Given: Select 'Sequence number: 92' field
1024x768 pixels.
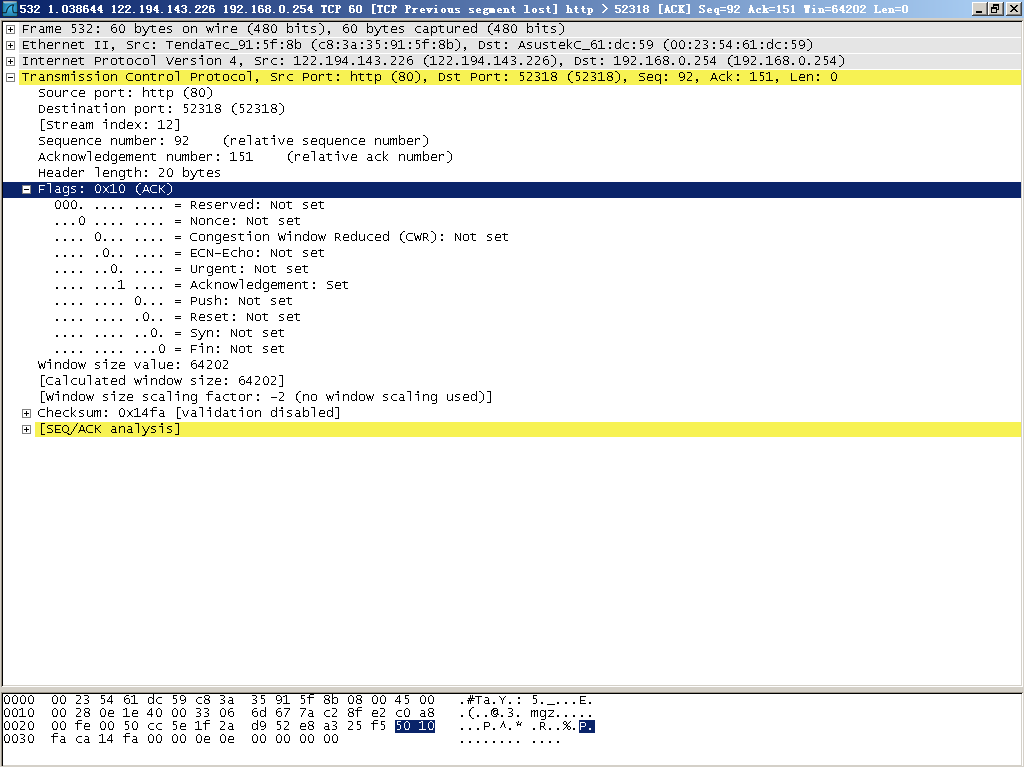Looking at the screenshot, I should pyautogui.click(x=233, y=141).
